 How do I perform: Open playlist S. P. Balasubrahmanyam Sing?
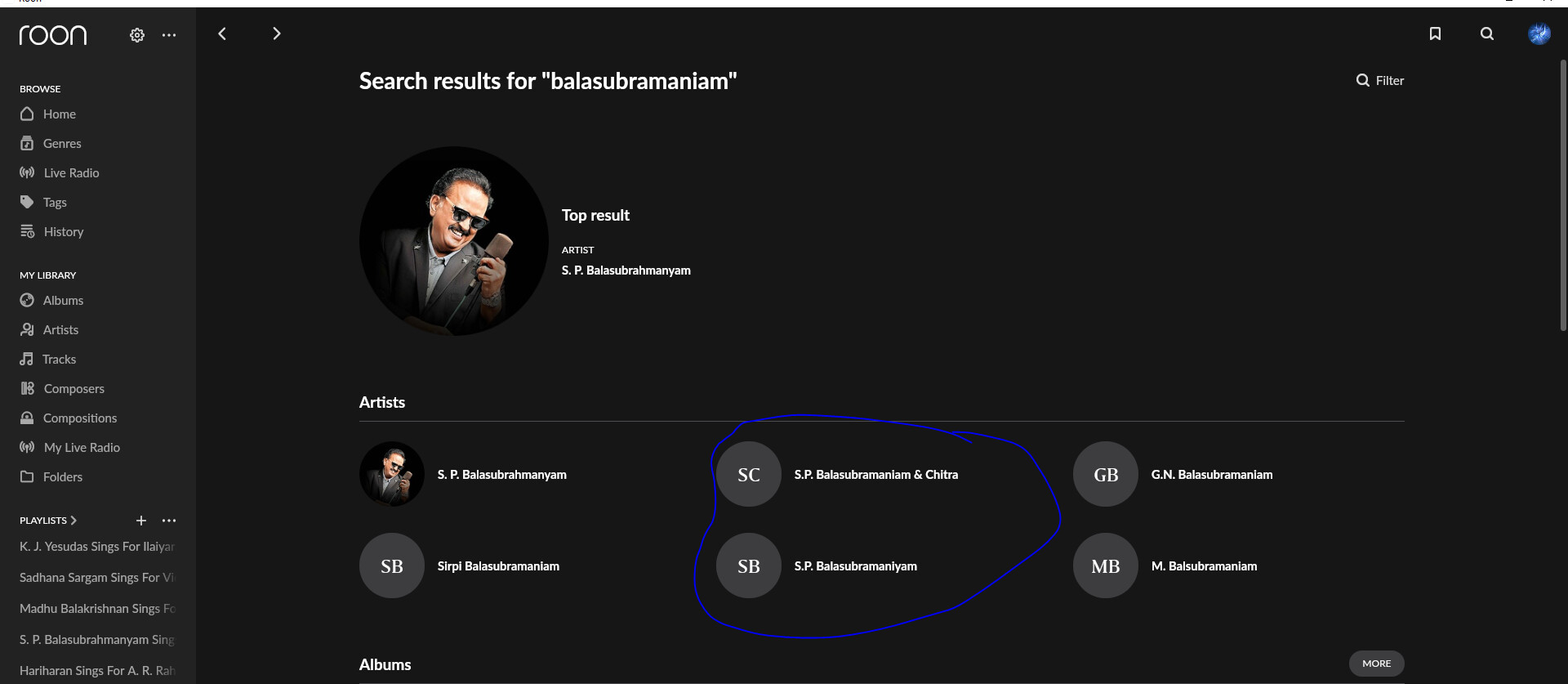click(x=97, y=640)
